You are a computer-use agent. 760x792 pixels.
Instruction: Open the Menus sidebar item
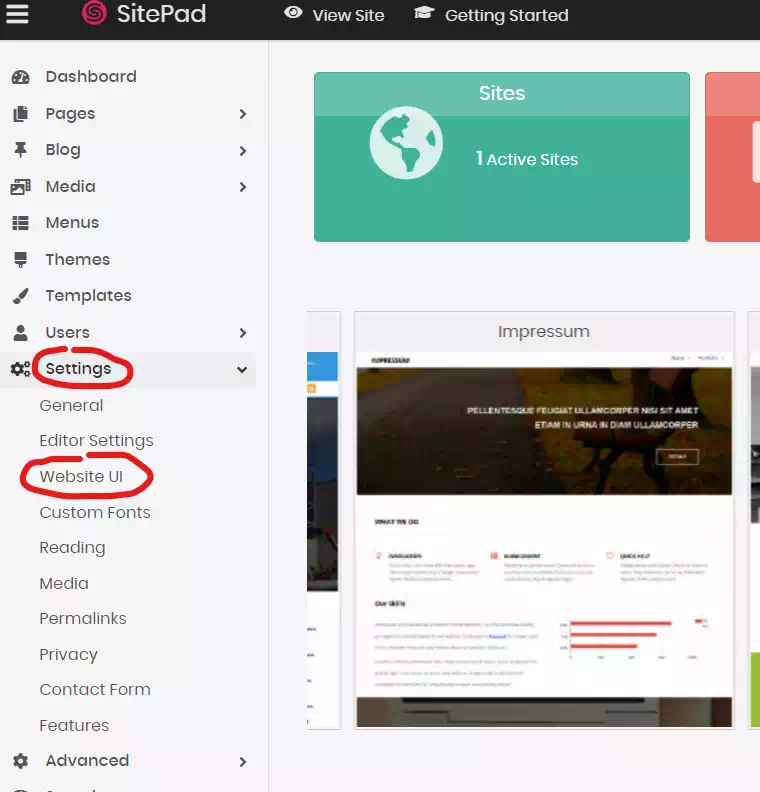point(72,223)
